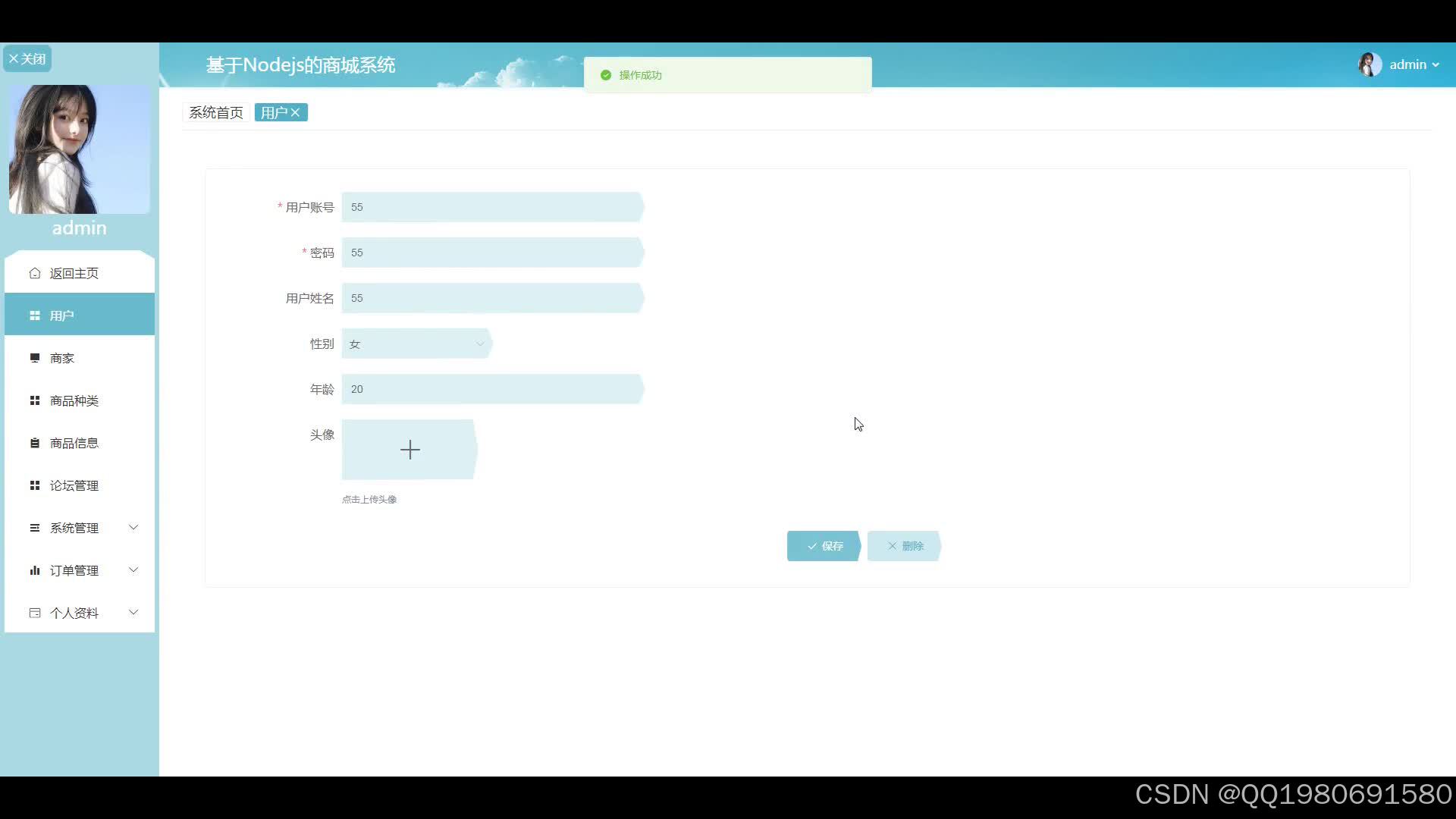Screen dimensions: 1456x819
Task: Click the plus icon to upload avatar
Action: (409, 450)
